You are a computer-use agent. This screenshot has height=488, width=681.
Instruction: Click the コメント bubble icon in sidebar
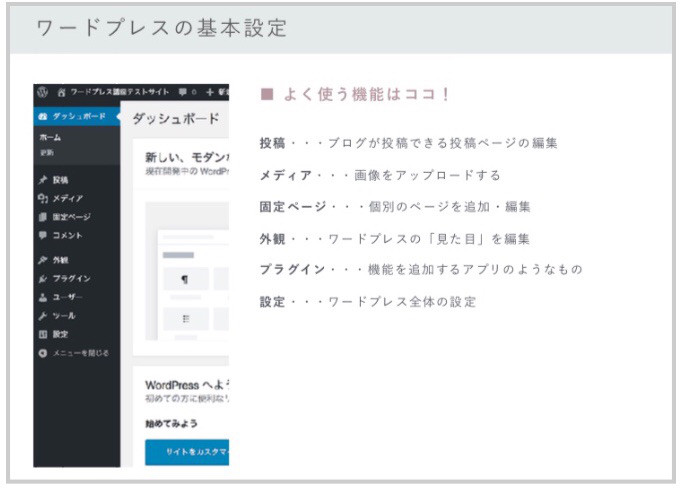(x=43, y=235)
